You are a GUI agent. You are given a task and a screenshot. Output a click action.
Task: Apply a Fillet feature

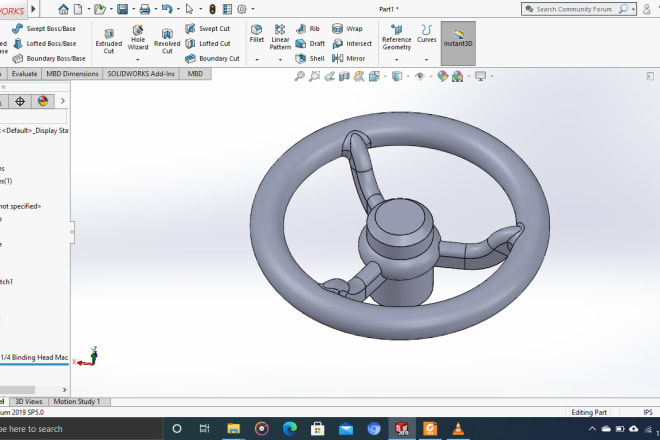[257, 34]
